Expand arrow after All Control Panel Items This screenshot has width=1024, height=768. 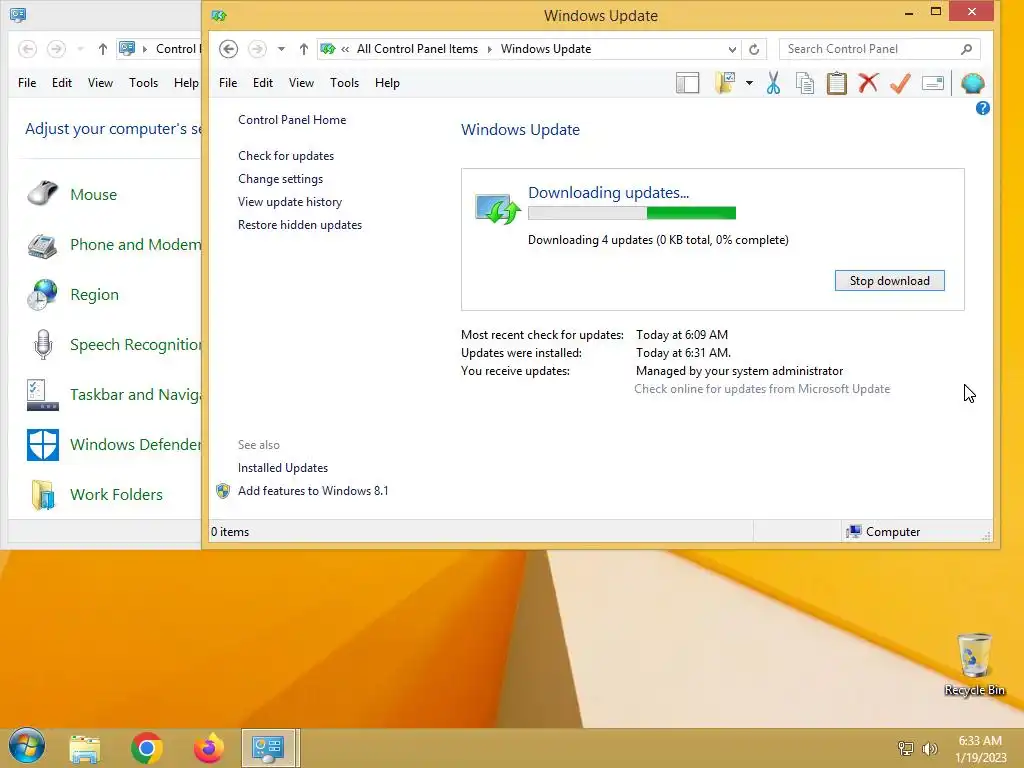(489, 49)
